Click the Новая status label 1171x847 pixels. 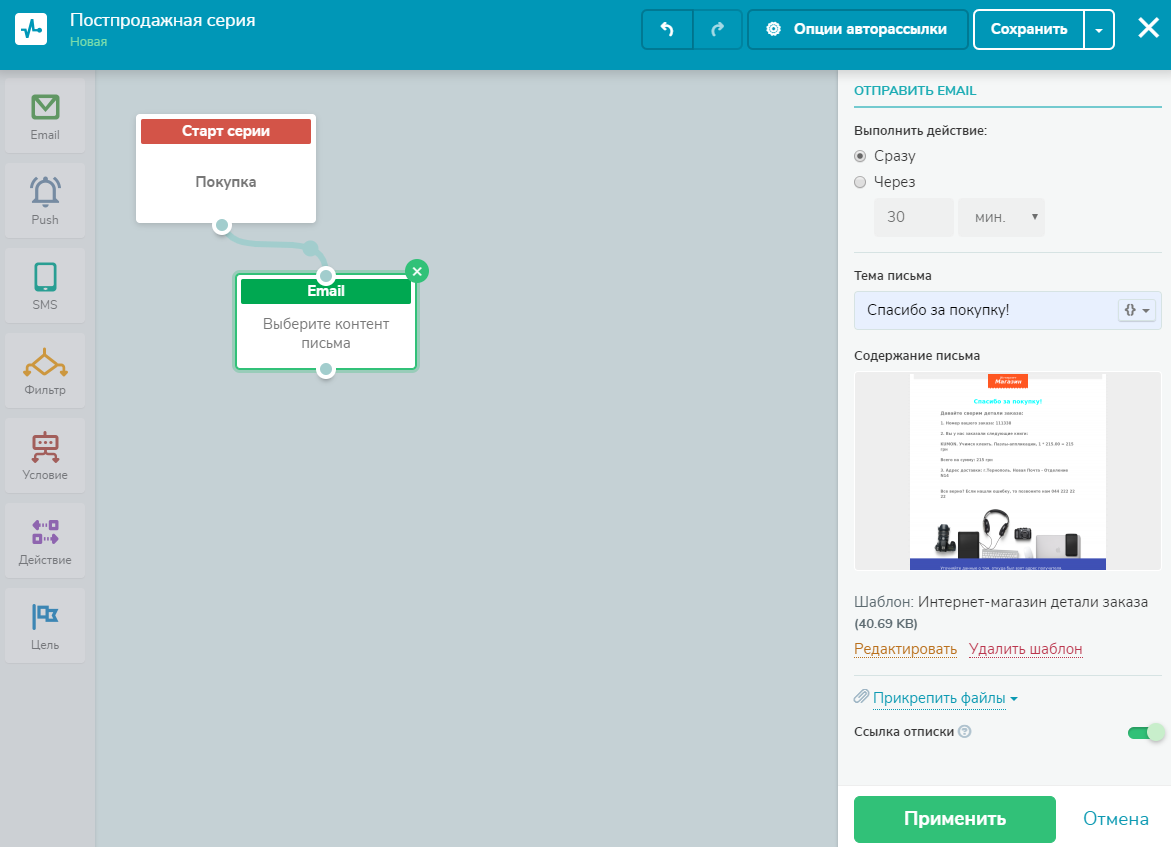88,42
